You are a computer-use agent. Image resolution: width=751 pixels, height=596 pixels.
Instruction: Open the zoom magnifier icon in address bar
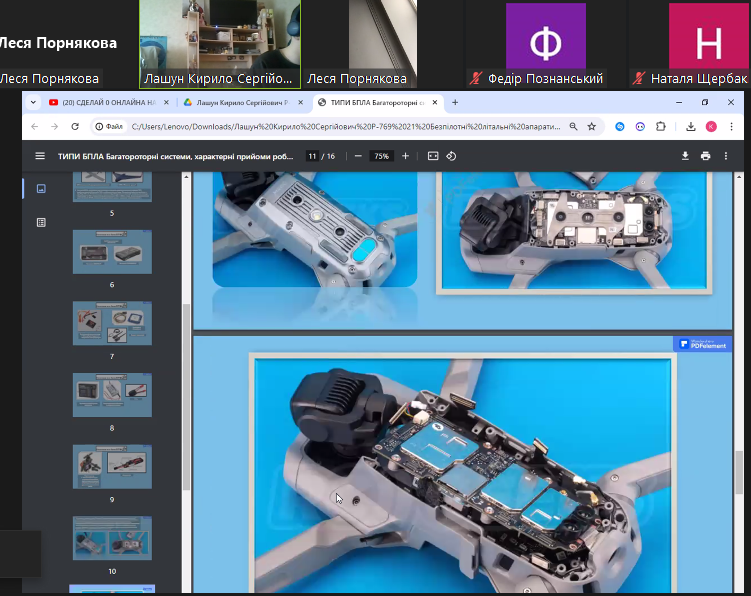pyautogui.click(x=573, y=126)
